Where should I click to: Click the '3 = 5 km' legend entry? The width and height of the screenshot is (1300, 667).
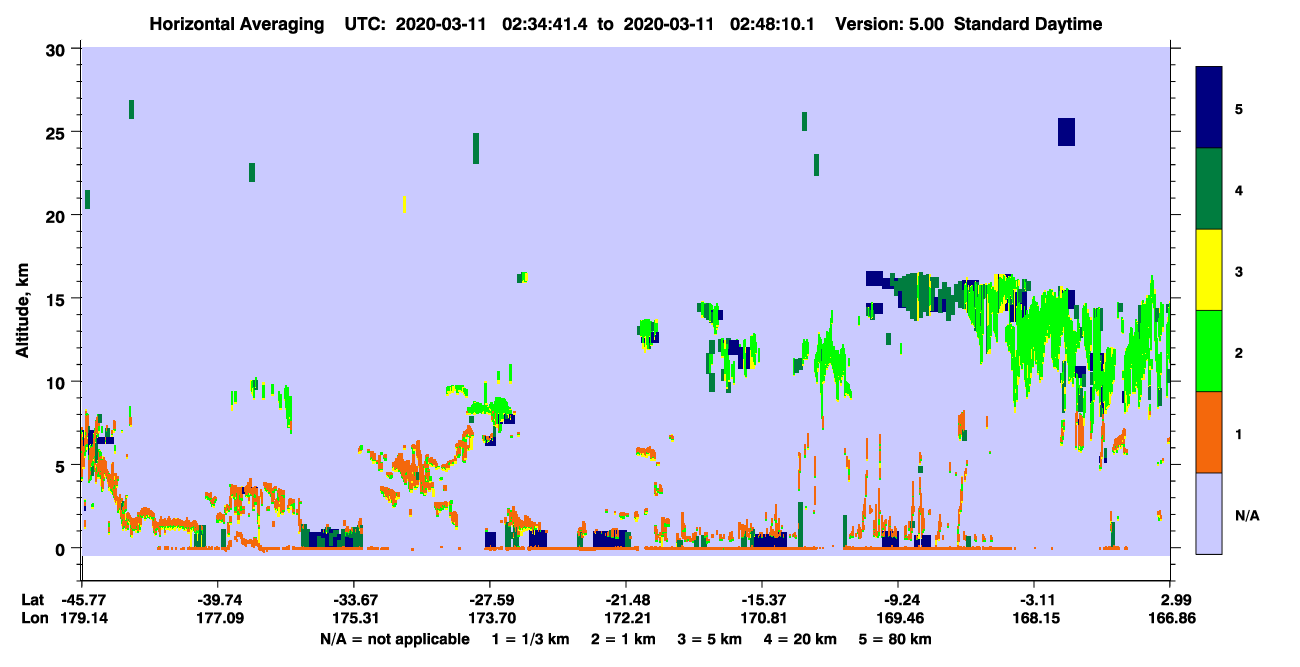click(x=710, y=638)
